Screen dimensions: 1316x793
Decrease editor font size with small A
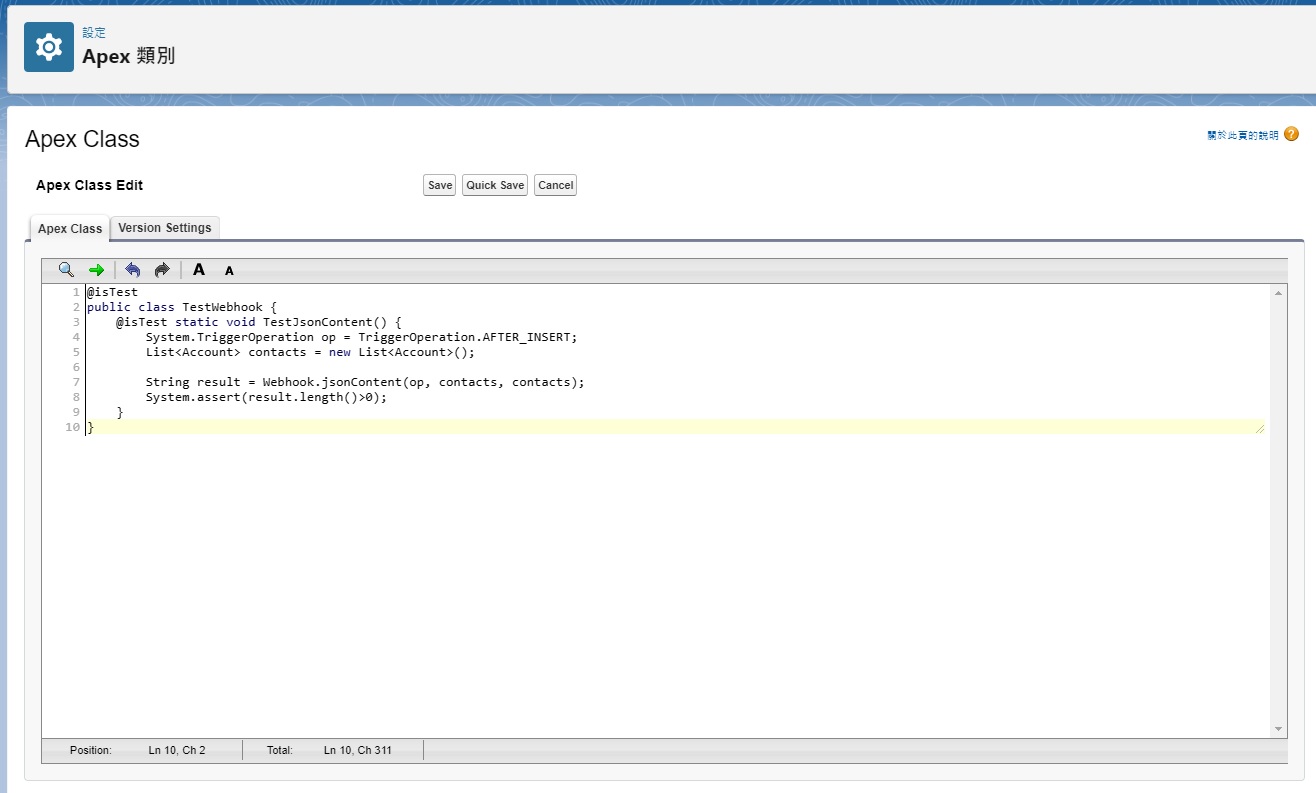229,271
